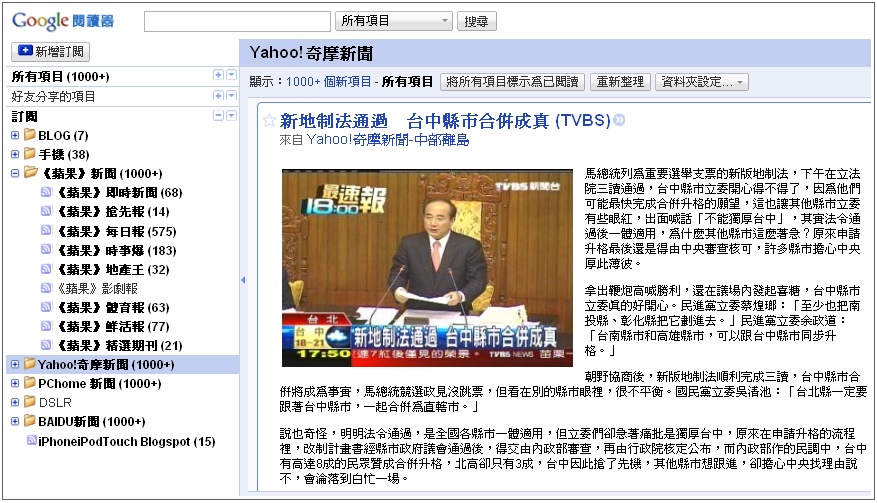Collapse the 訂閱 section with minus toggle

click(219, 115)
